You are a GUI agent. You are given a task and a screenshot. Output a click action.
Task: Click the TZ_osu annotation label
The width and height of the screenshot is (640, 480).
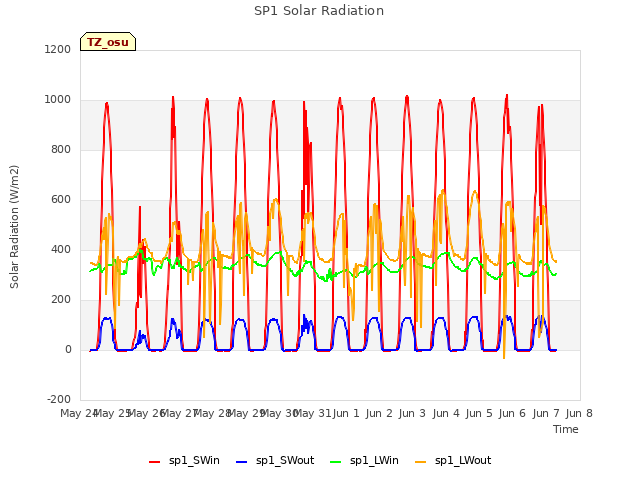(x=108, y=42)
